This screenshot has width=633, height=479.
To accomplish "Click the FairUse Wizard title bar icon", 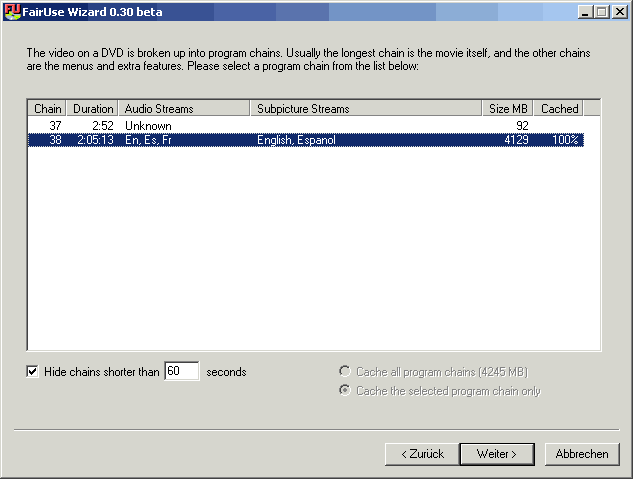I will coord(12,11).
